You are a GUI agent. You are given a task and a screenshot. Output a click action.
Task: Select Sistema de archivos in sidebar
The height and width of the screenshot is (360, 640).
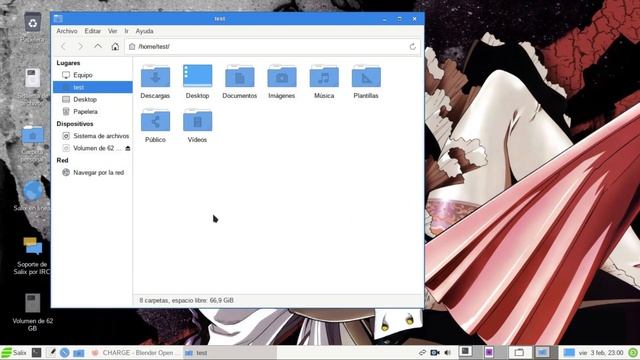(x=93, y=136)
